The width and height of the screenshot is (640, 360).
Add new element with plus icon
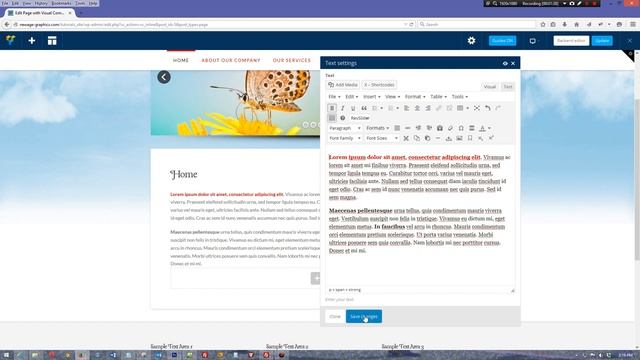click(31, 40)
